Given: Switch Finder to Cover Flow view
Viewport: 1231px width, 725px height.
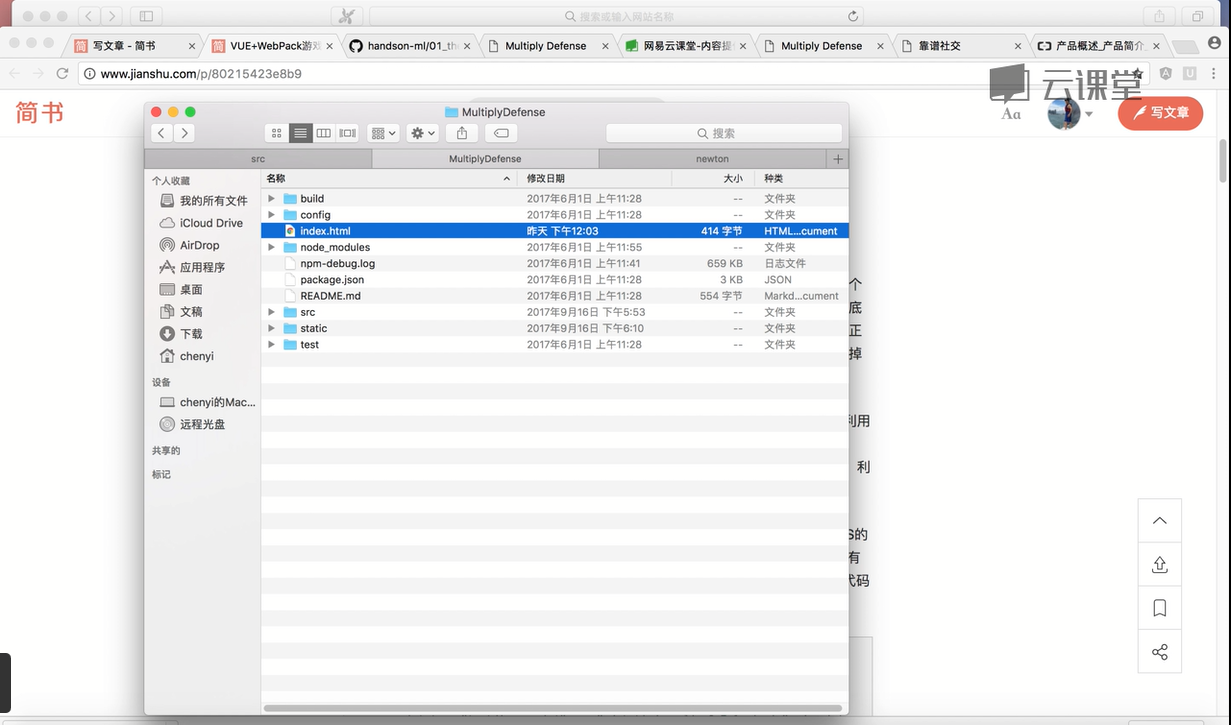Looking at the screenshot, I should [x=347, y=133].
